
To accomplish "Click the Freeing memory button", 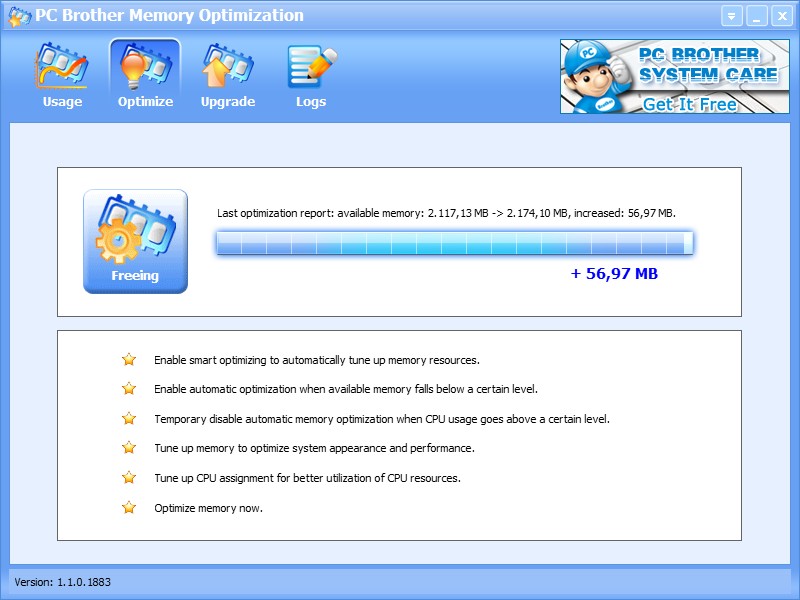I will 135,241.
